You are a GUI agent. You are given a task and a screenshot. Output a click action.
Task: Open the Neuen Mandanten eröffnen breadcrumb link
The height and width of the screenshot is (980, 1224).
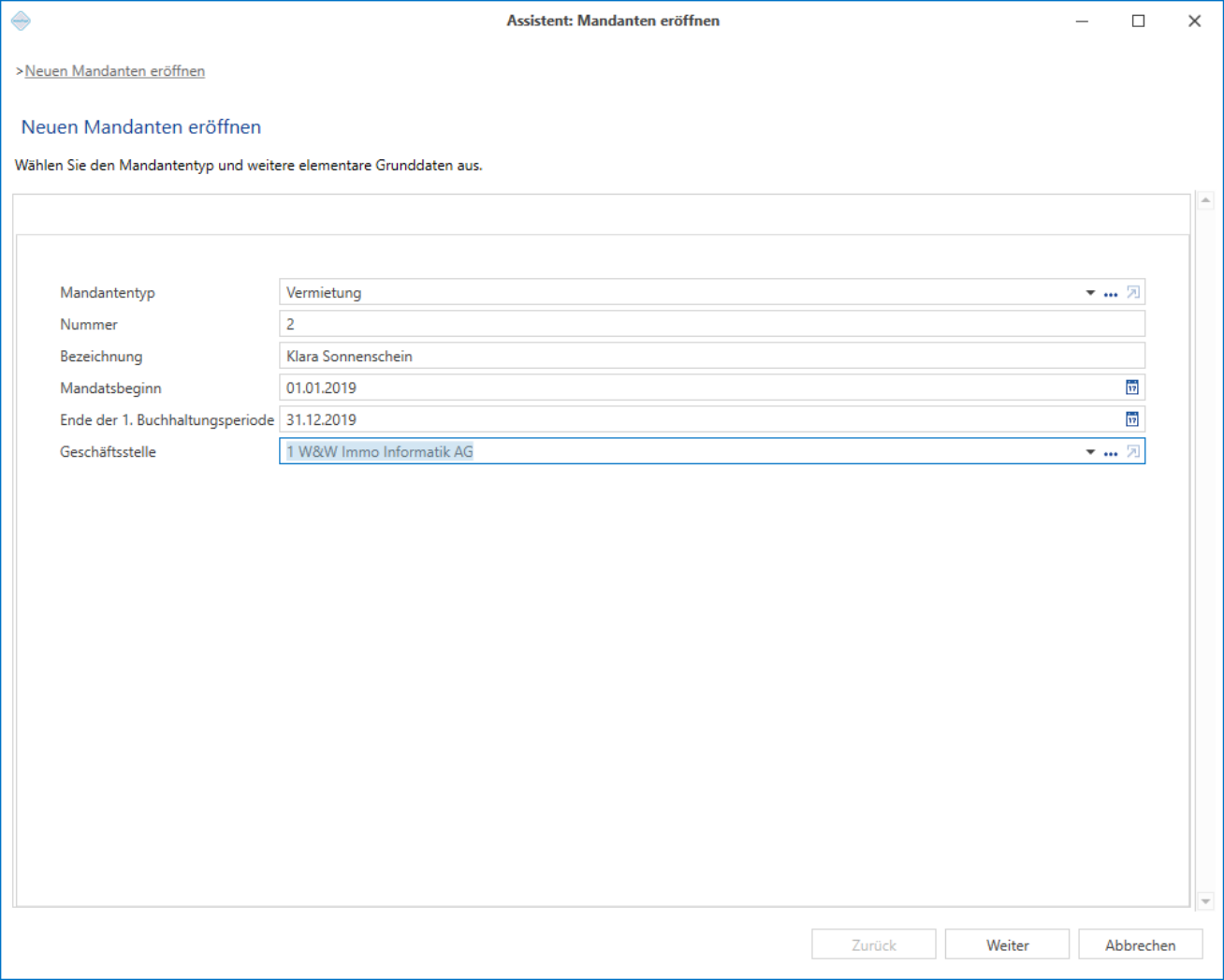(114, 71)
